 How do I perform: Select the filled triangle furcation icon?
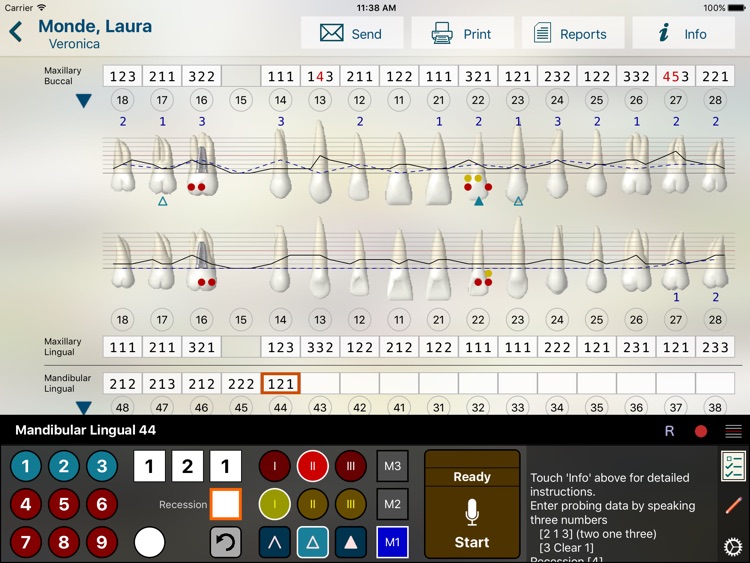coord(350,542)
